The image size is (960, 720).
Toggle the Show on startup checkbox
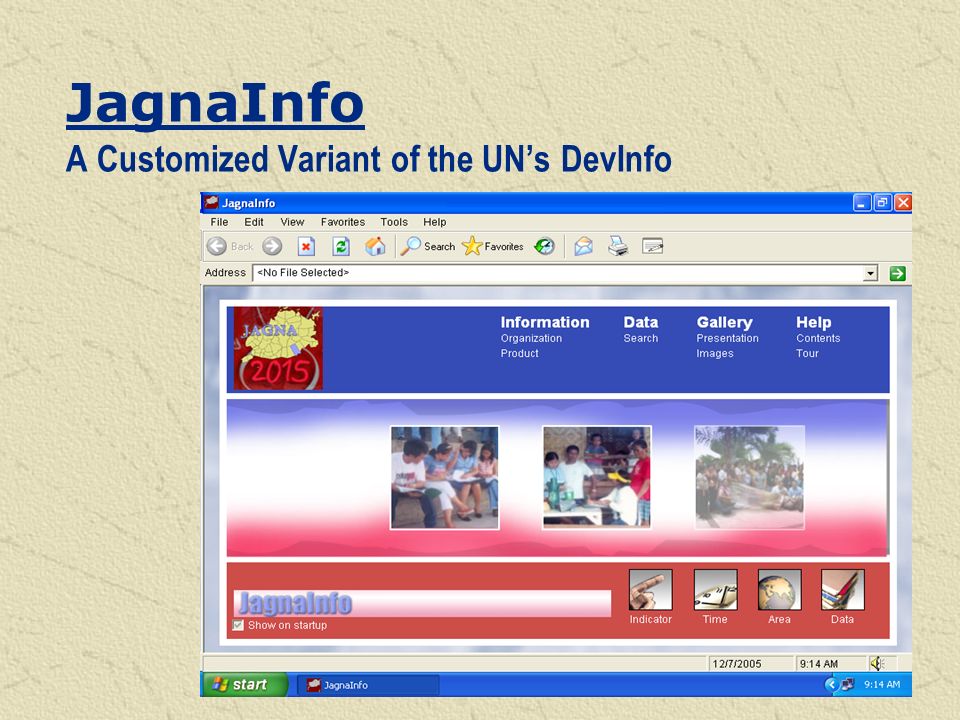coord(238,625)
